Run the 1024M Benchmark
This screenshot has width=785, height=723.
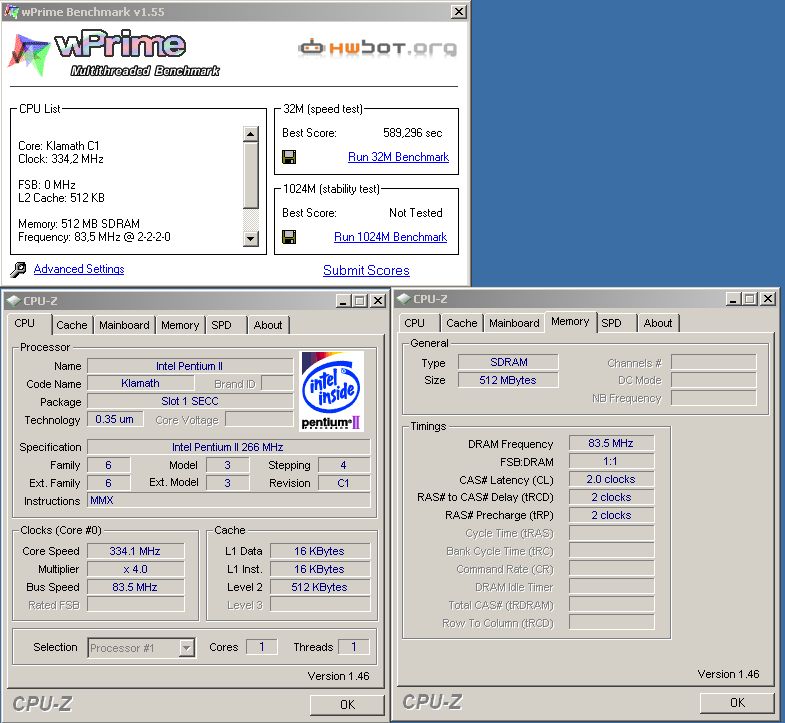tap(390, 237)
